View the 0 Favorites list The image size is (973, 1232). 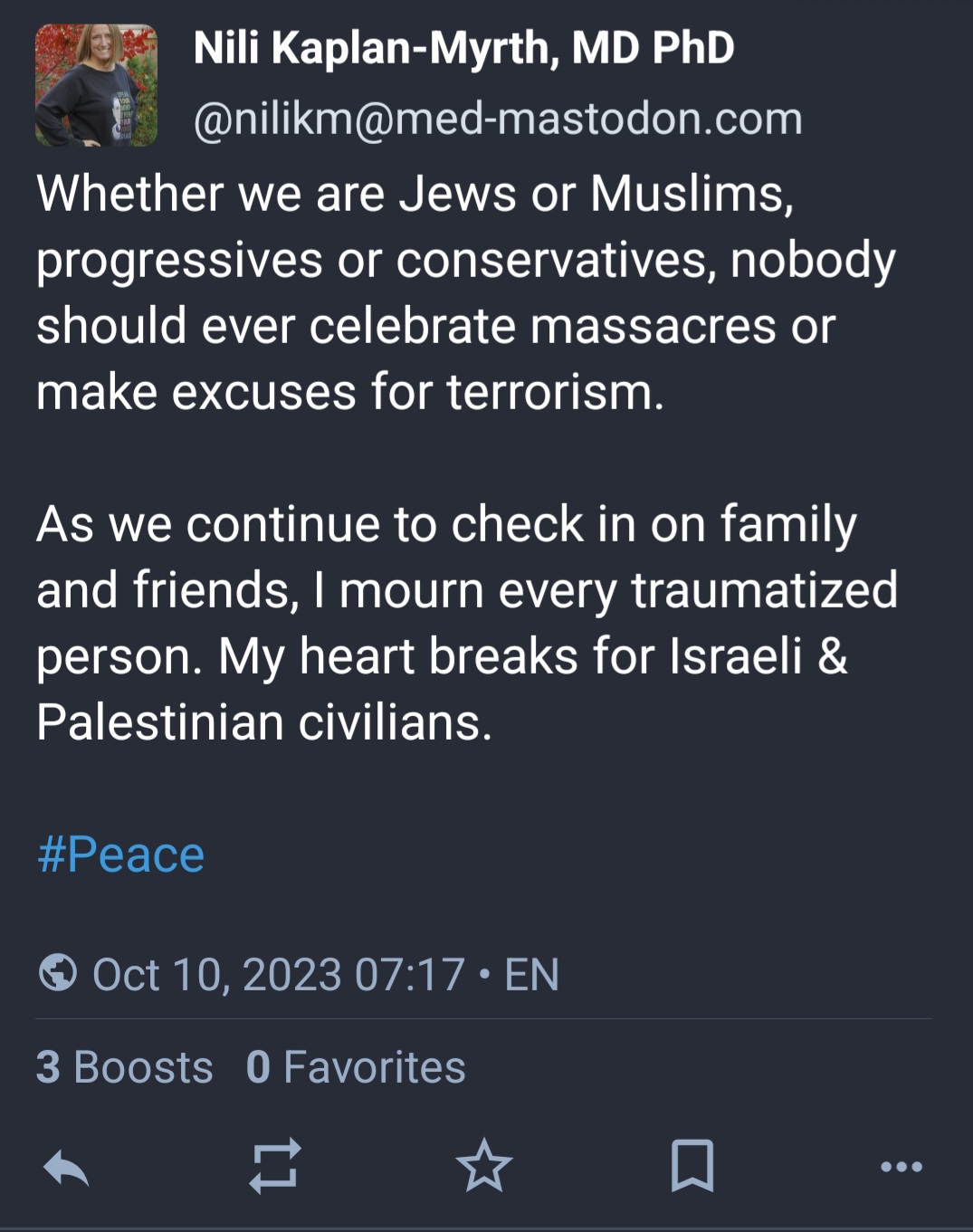pyautogui.click(x=356, y=1066)
